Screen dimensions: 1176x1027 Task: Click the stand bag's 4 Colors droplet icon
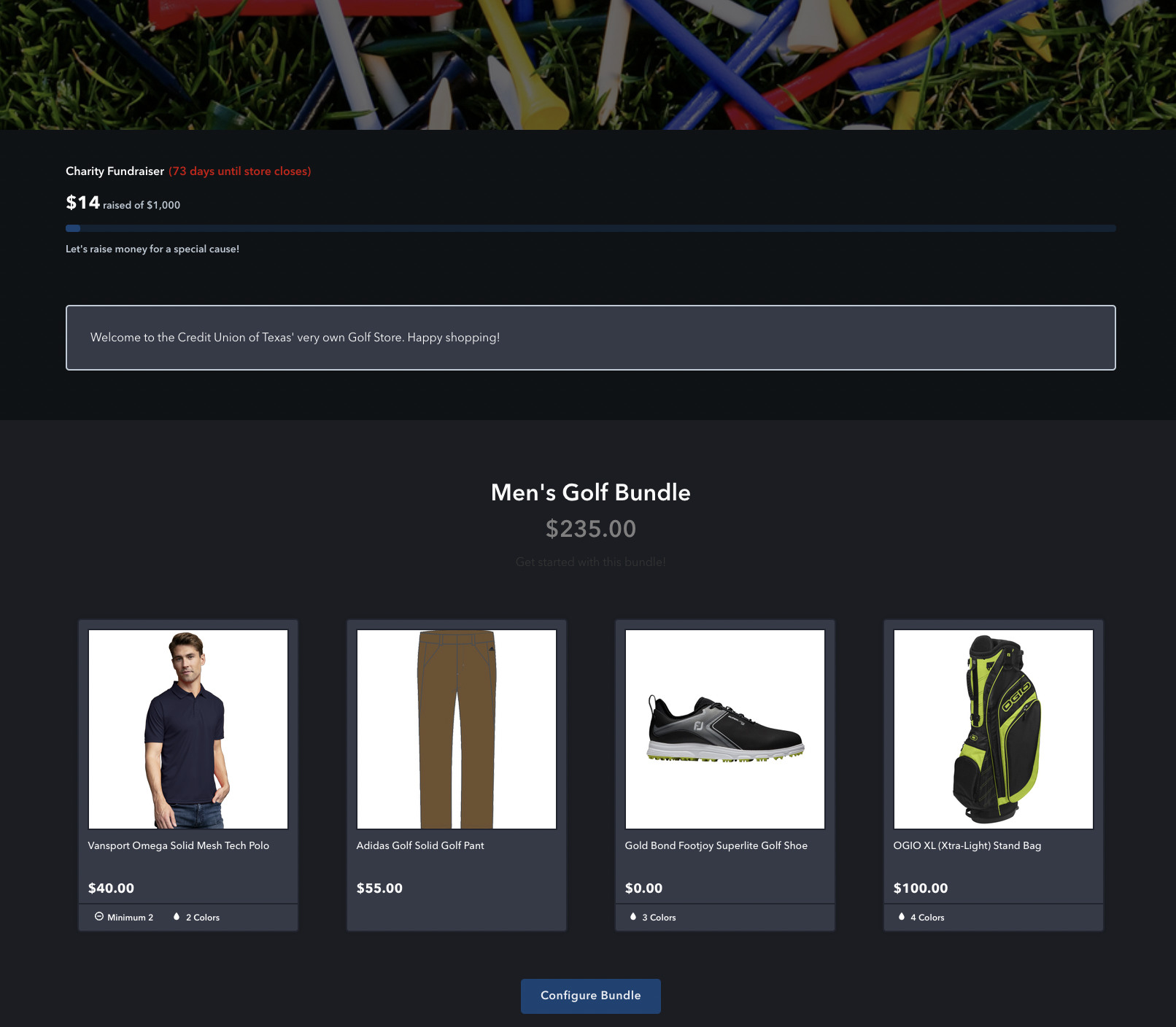[902, 917]
